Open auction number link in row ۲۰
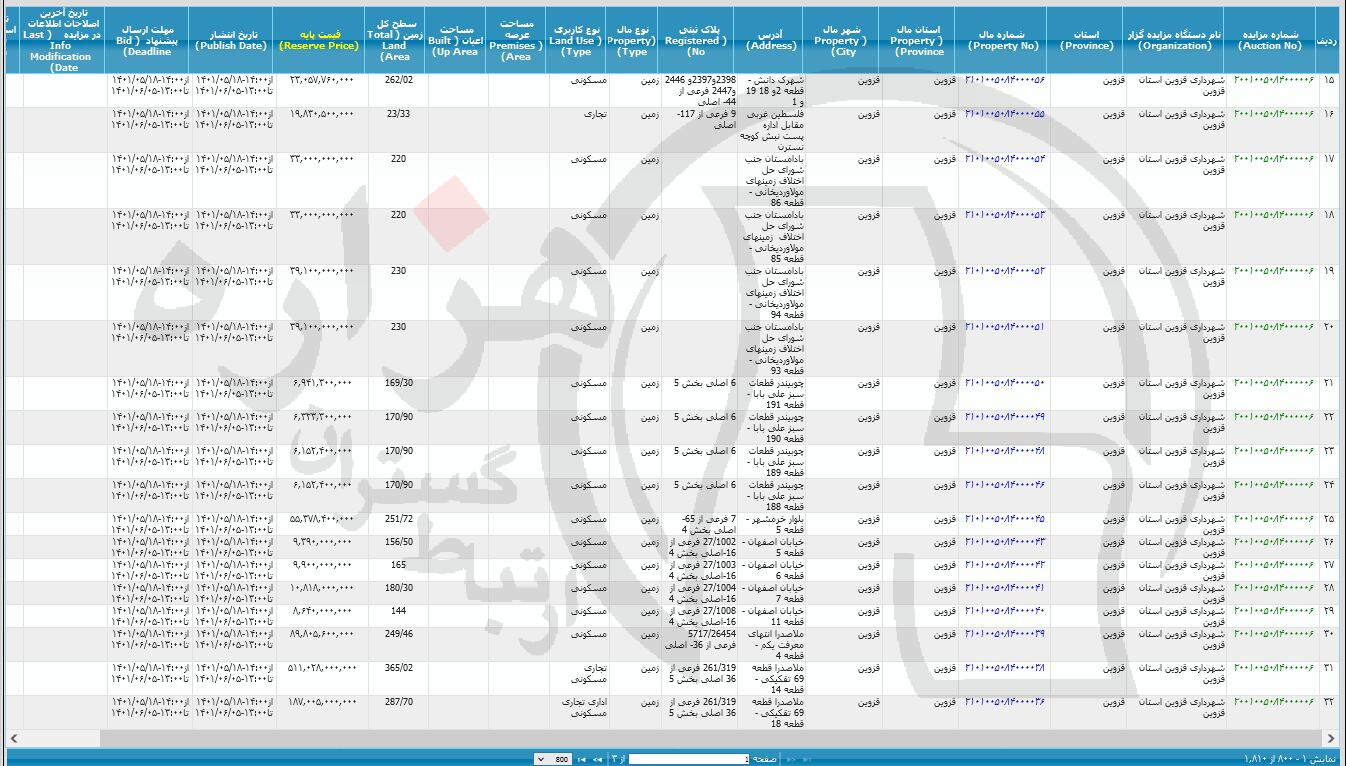This screenshot has height=766, width=1346. (1274, 327)
